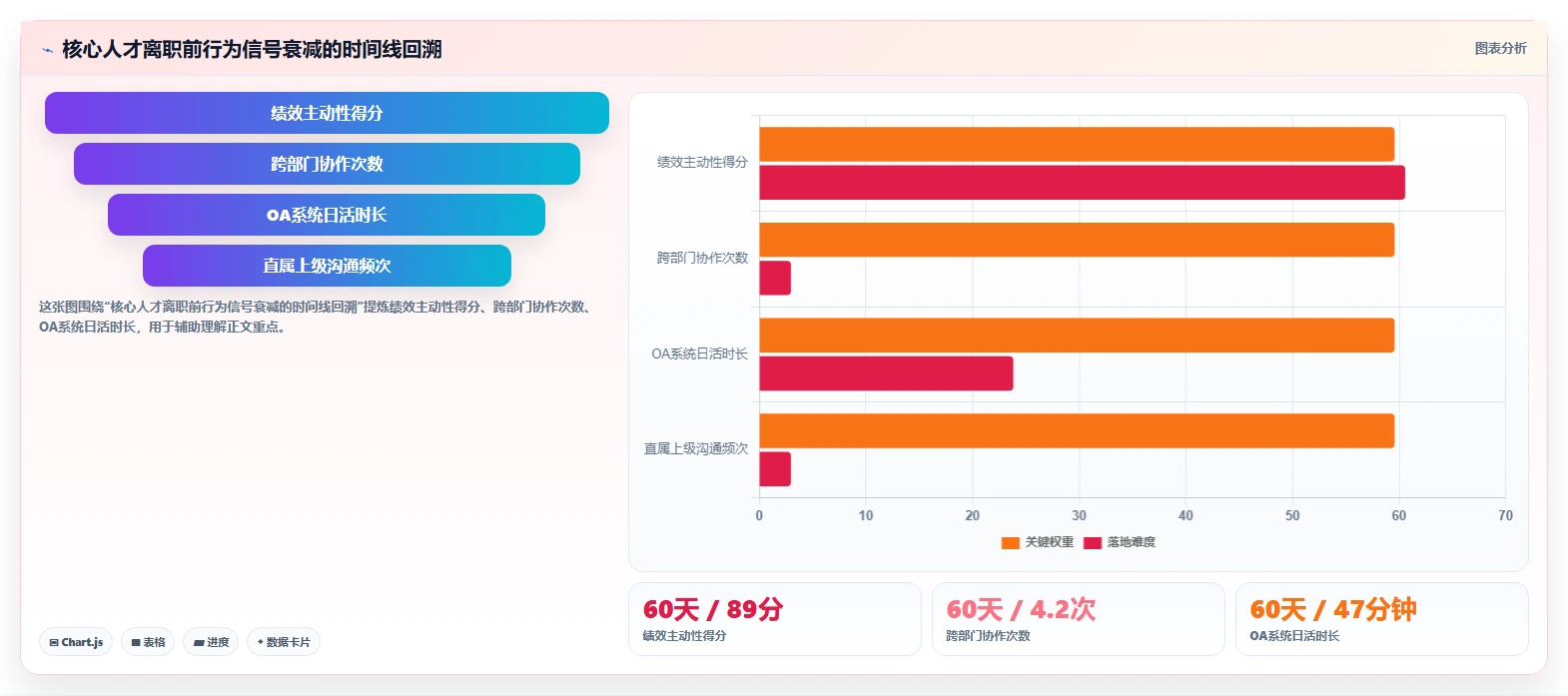Select the 绩效主动性得分 funnel bar

[327, 113]
